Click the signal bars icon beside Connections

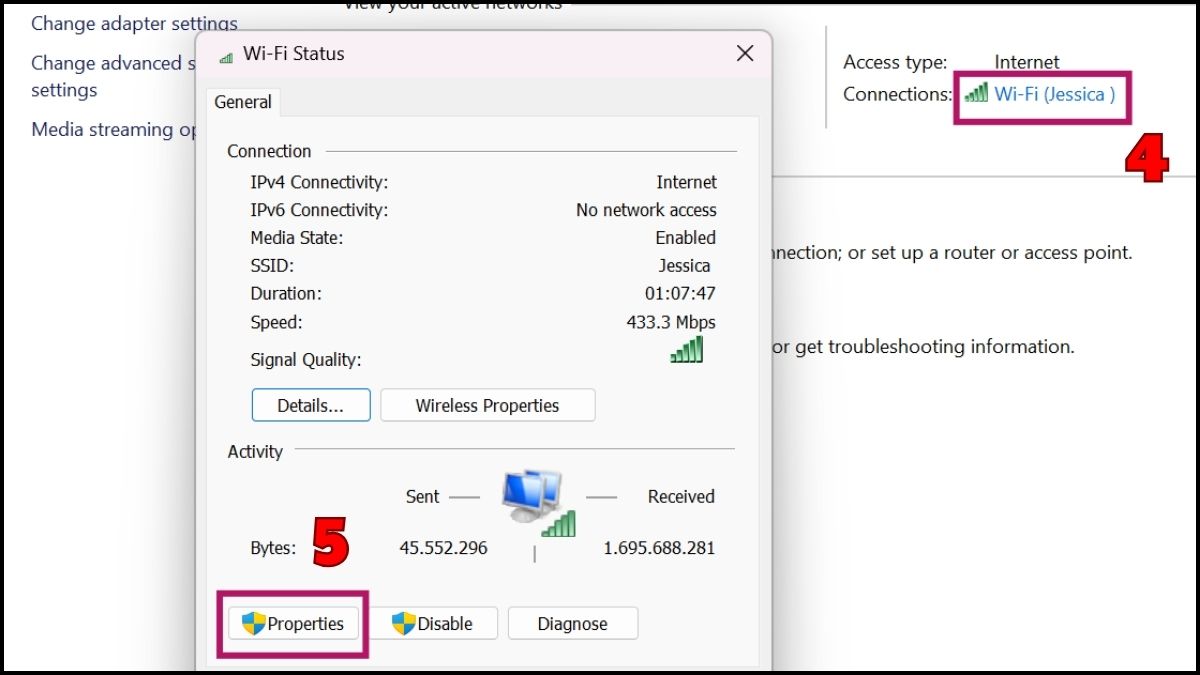click(x=976, y=93)
